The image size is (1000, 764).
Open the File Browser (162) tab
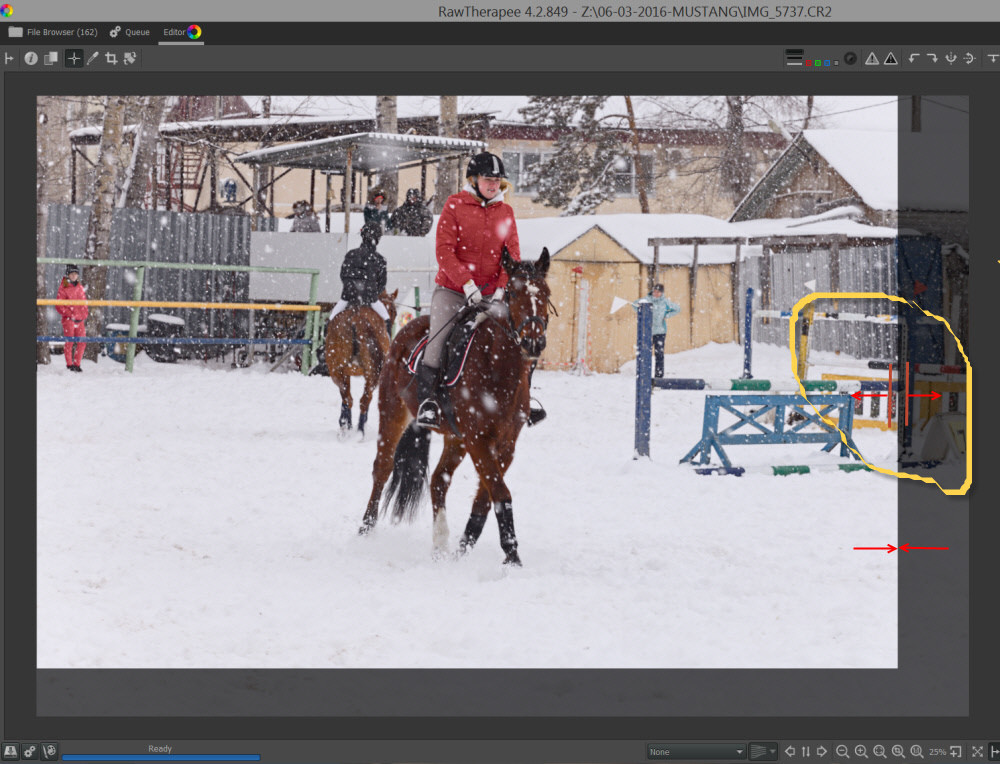[53, 32]
